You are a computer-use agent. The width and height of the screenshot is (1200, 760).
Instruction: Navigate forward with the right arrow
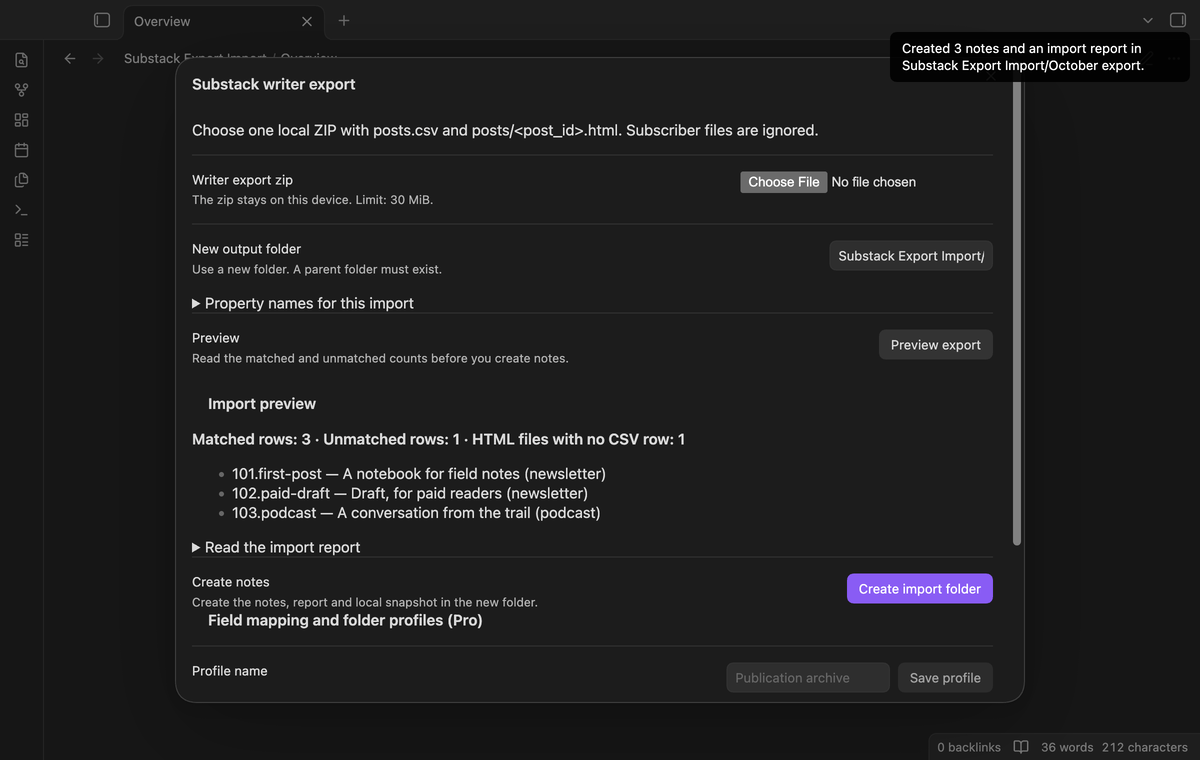[98, 58]
